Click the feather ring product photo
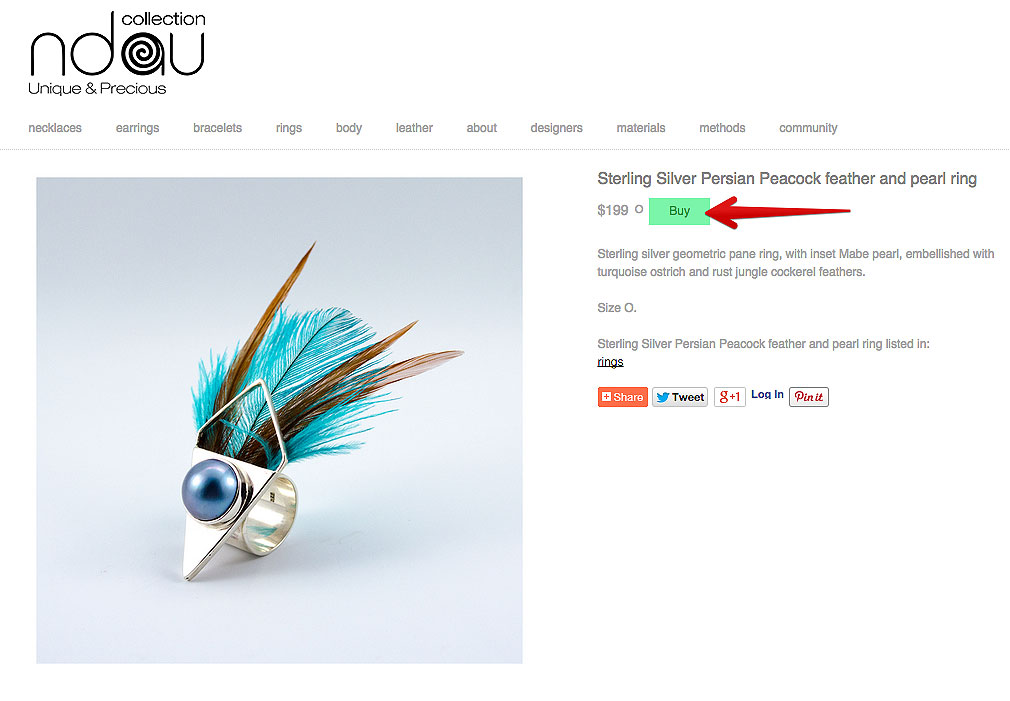This screenshot has width=1010, height=701. pyautogui.click(x=279, y=420)
